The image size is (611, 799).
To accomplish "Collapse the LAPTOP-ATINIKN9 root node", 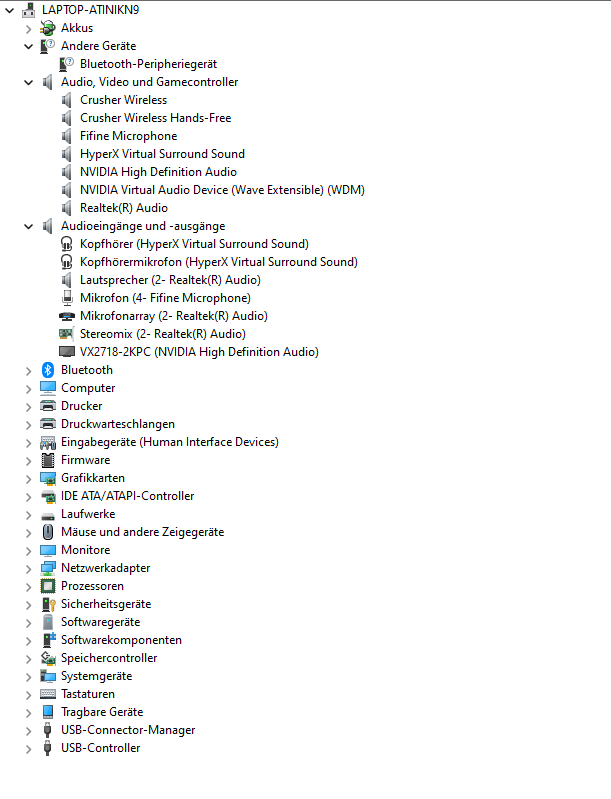I will 10,10.
